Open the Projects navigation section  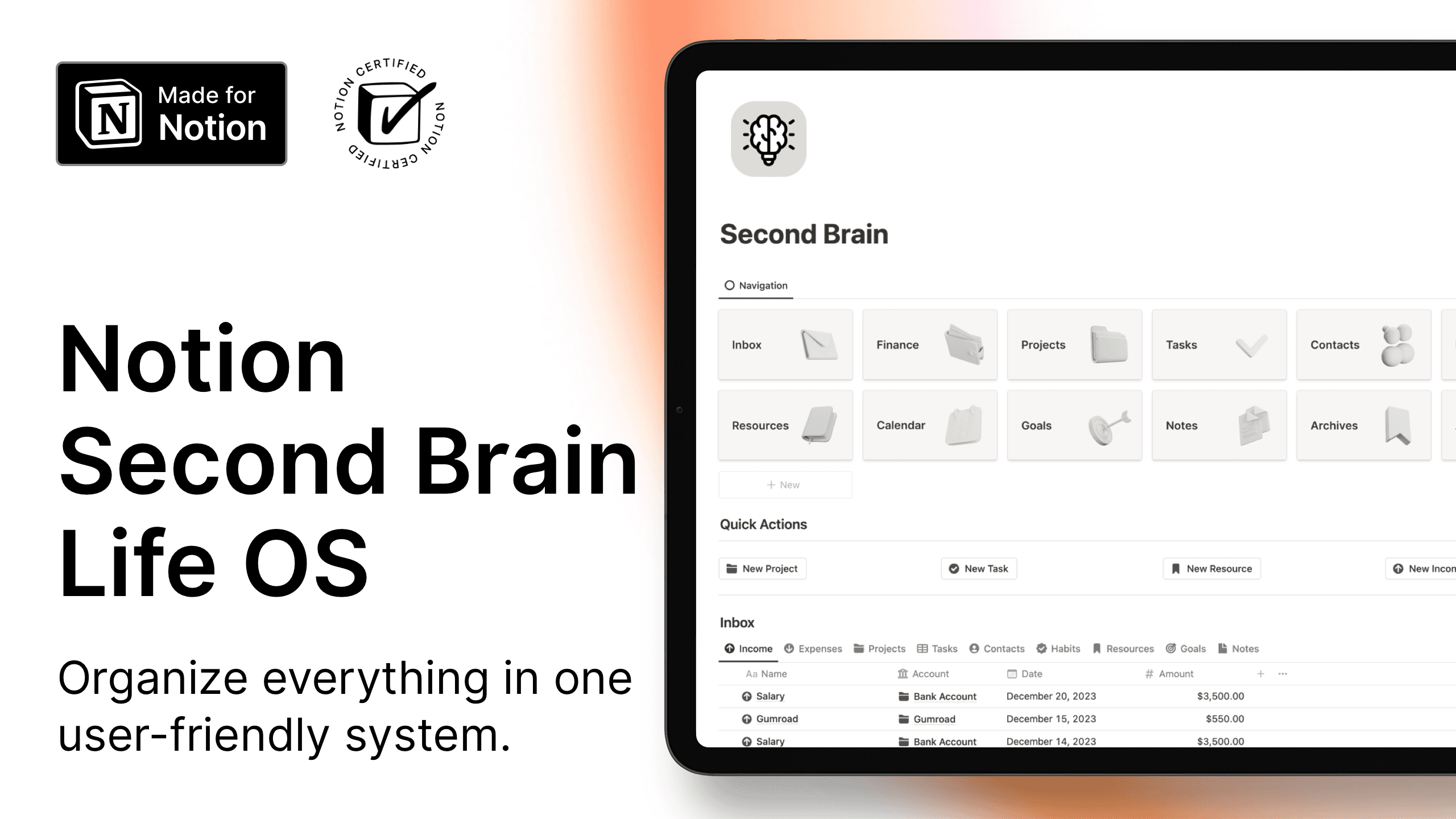(x=1073, y=344)
